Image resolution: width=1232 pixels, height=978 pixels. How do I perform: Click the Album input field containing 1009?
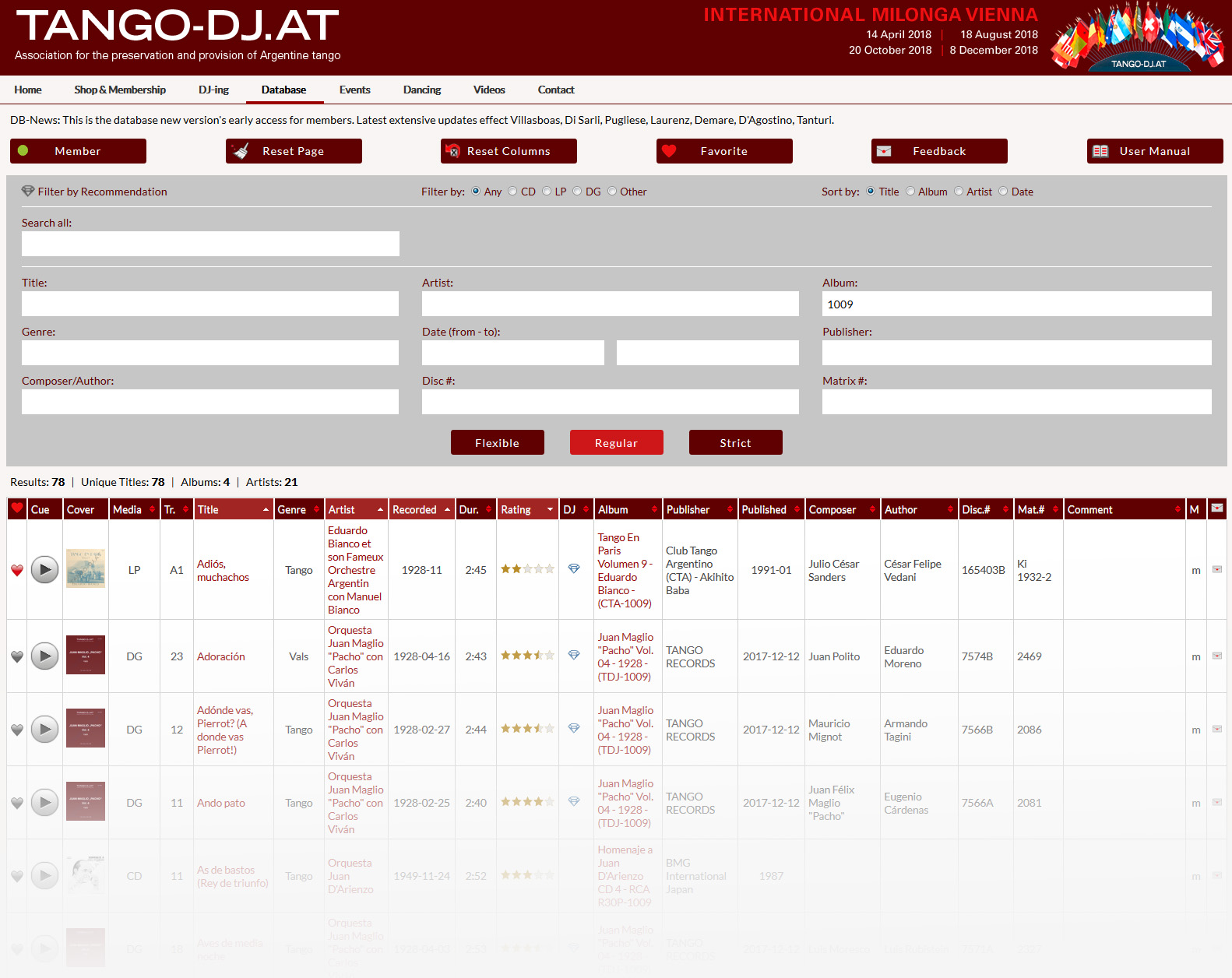coord(1016,304)
